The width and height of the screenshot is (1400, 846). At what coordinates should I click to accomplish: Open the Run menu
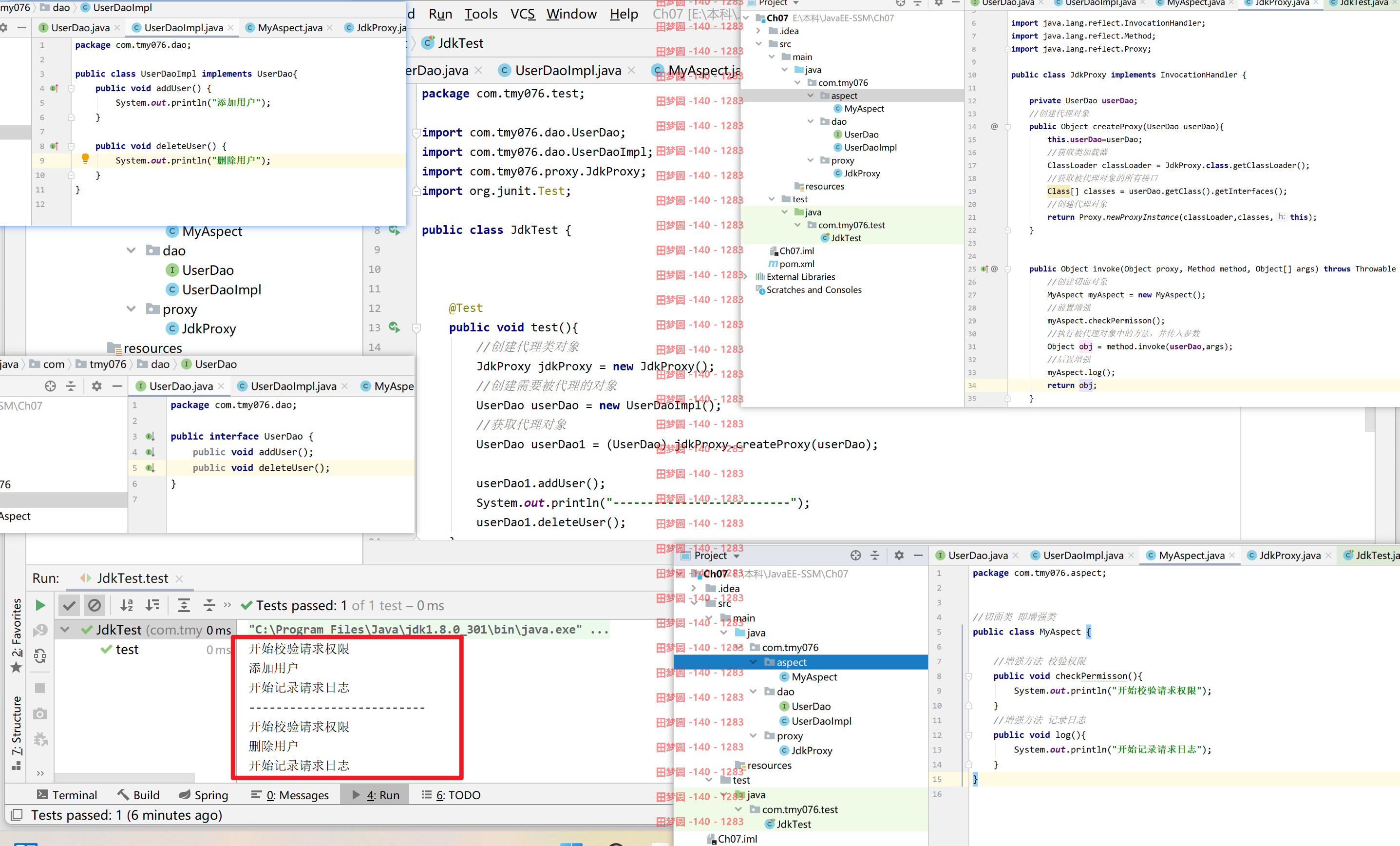click(x=440, y=14)
